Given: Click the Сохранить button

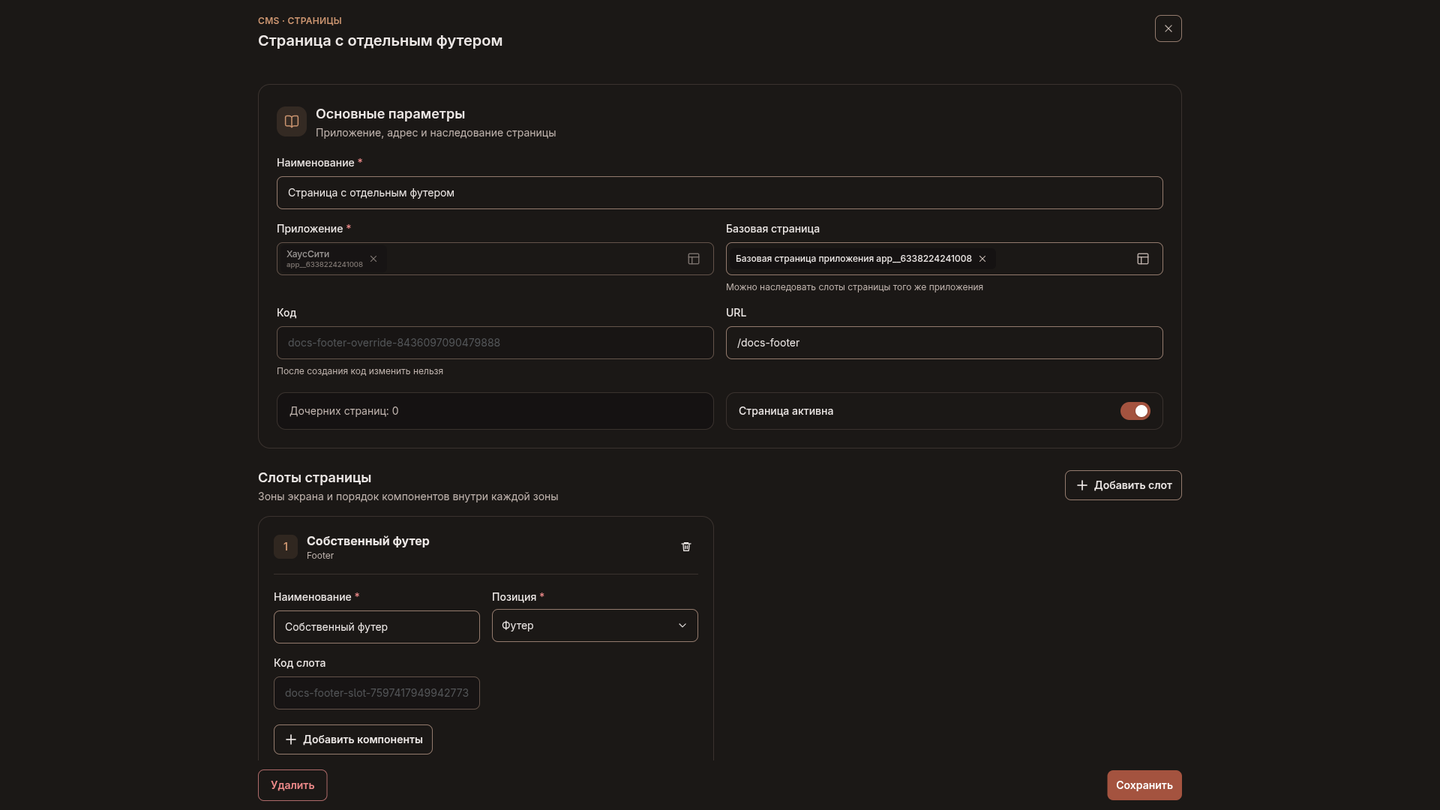Looking at the screenshot, I should [x=1144, y=785].
